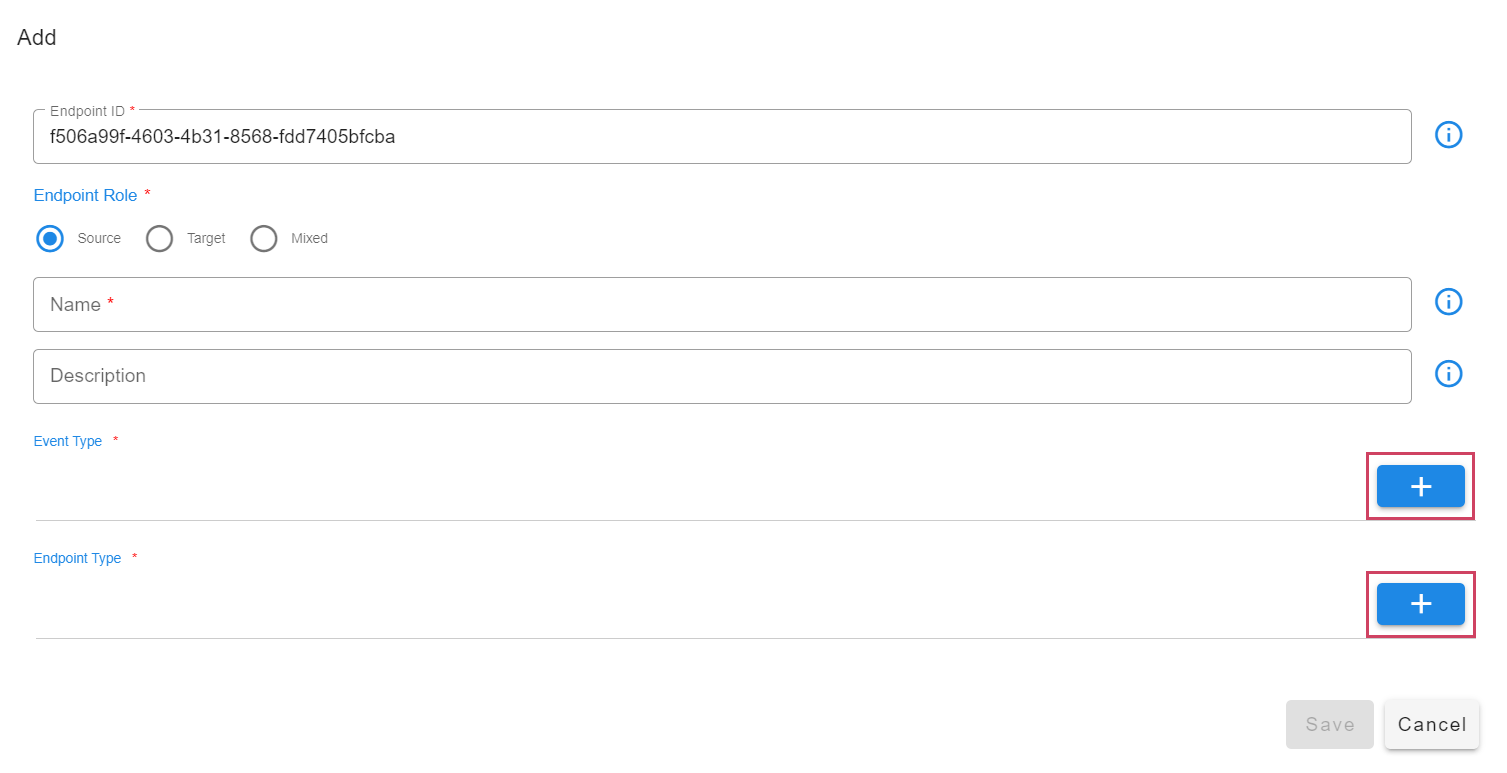Click the info icon next to Name field
Image resolution: width=1507 pixels, height=773 pixels.
coord(1448,302)
